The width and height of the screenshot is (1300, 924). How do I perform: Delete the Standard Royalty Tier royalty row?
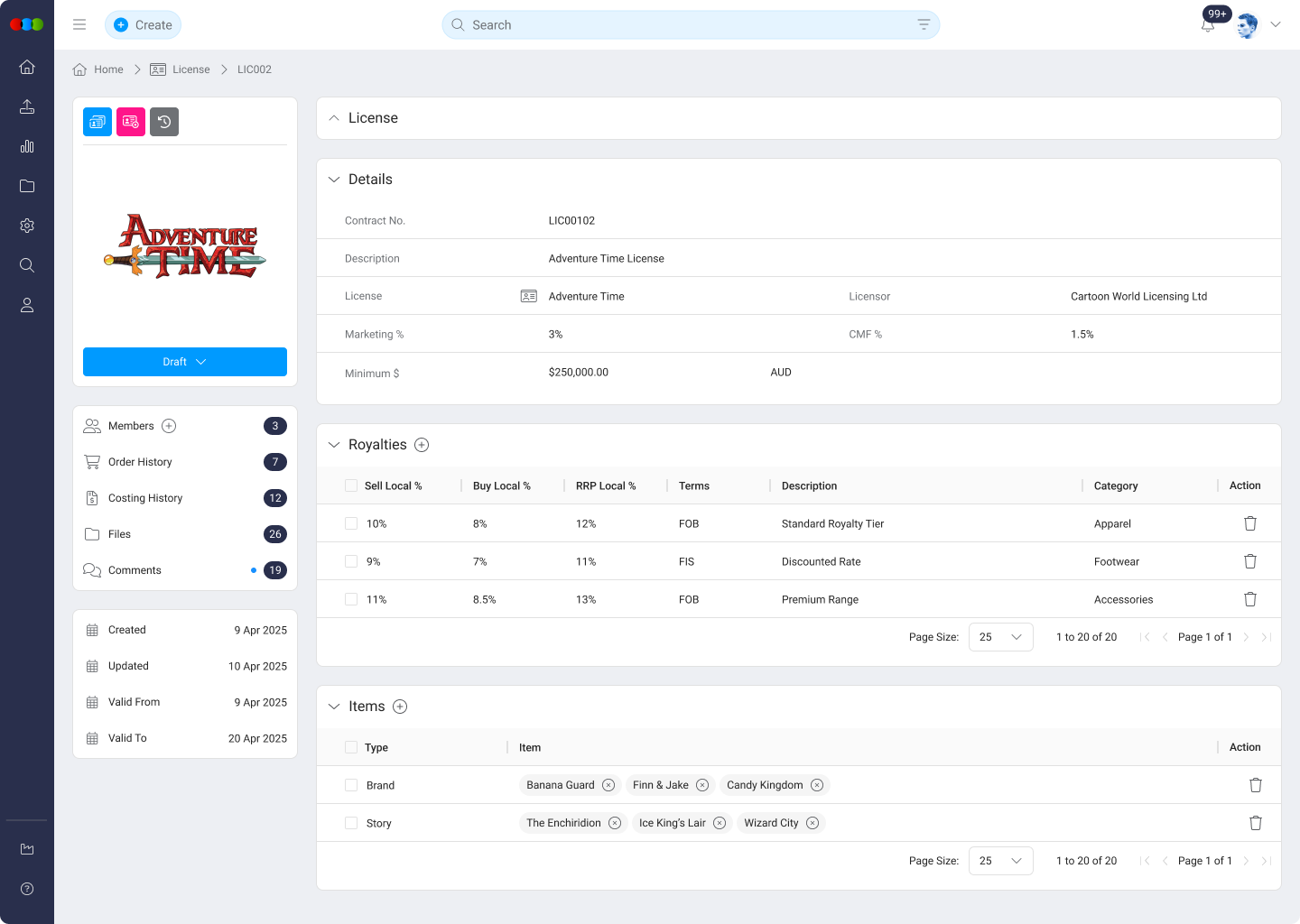pyautogui.click(x=1250, y=522)
